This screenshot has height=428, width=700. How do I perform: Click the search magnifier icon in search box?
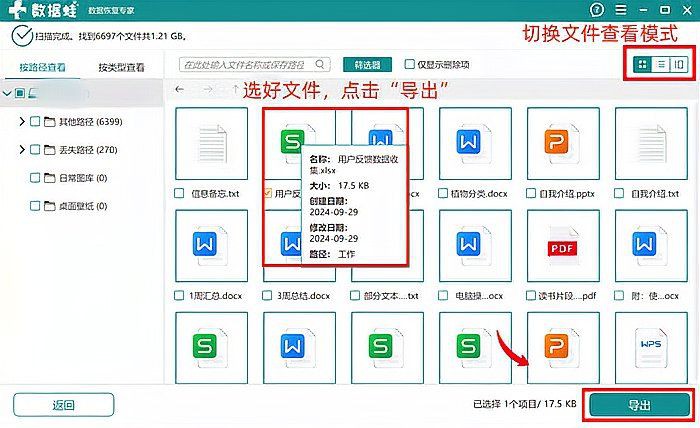tap(320, 64)
